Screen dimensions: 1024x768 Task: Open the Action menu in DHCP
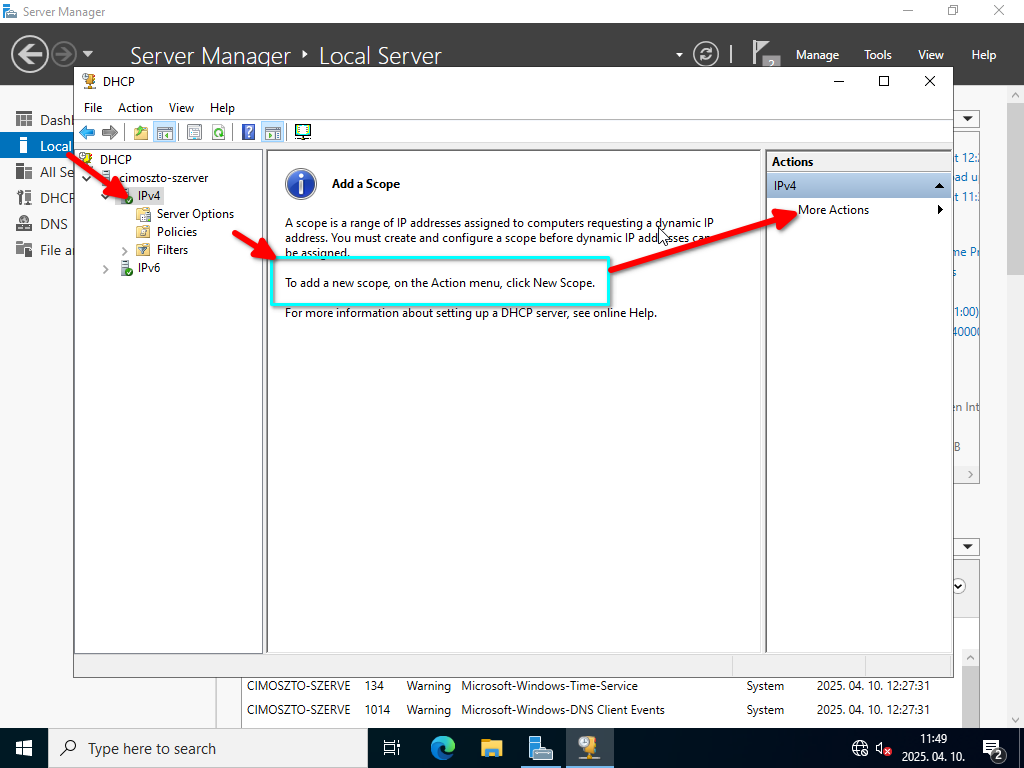tap(135, 108)
